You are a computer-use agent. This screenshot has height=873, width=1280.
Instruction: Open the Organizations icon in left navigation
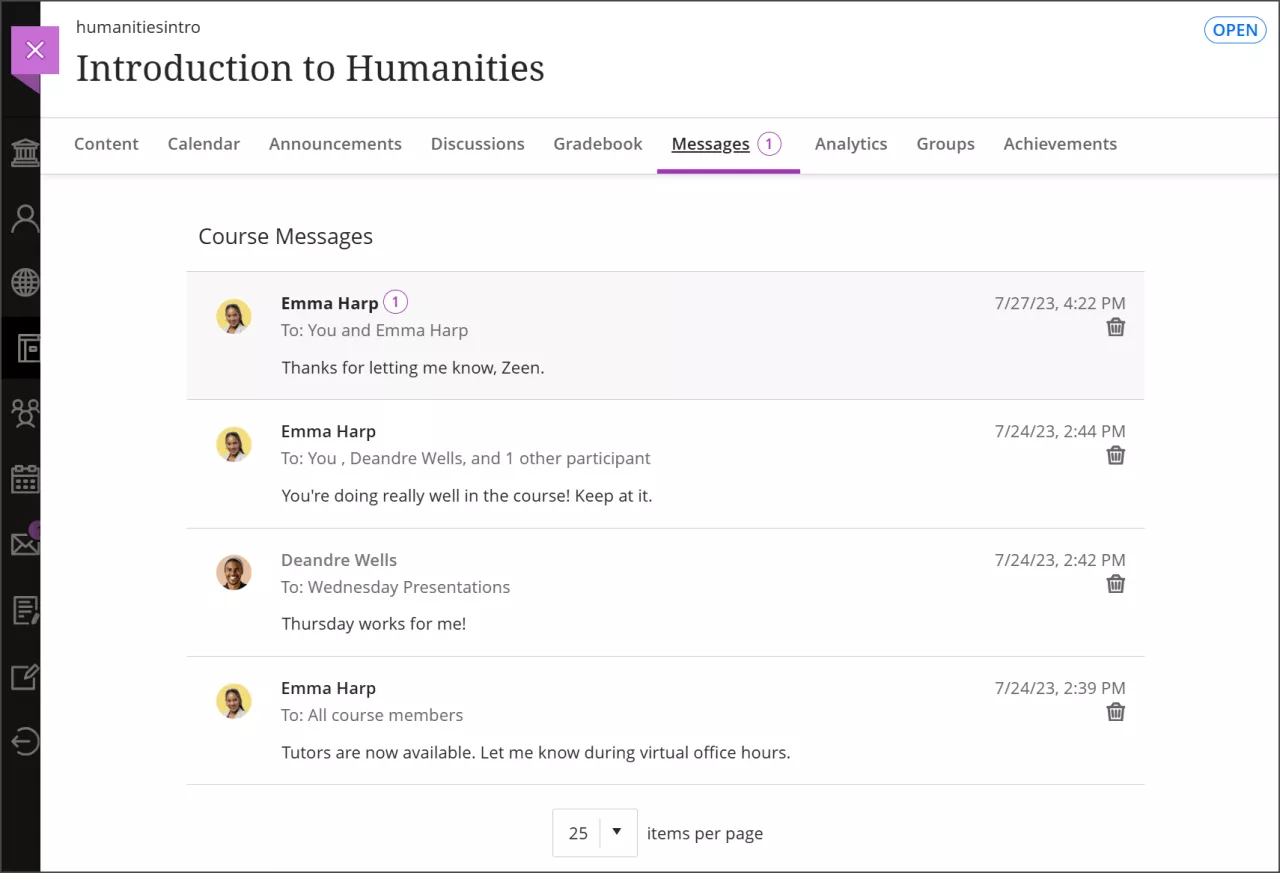tap(24, 413)
